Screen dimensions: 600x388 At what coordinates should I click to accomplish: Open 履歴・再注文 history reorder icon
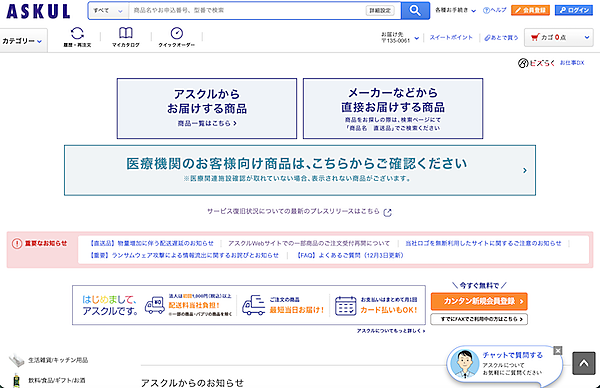click(x=77, y=33)
